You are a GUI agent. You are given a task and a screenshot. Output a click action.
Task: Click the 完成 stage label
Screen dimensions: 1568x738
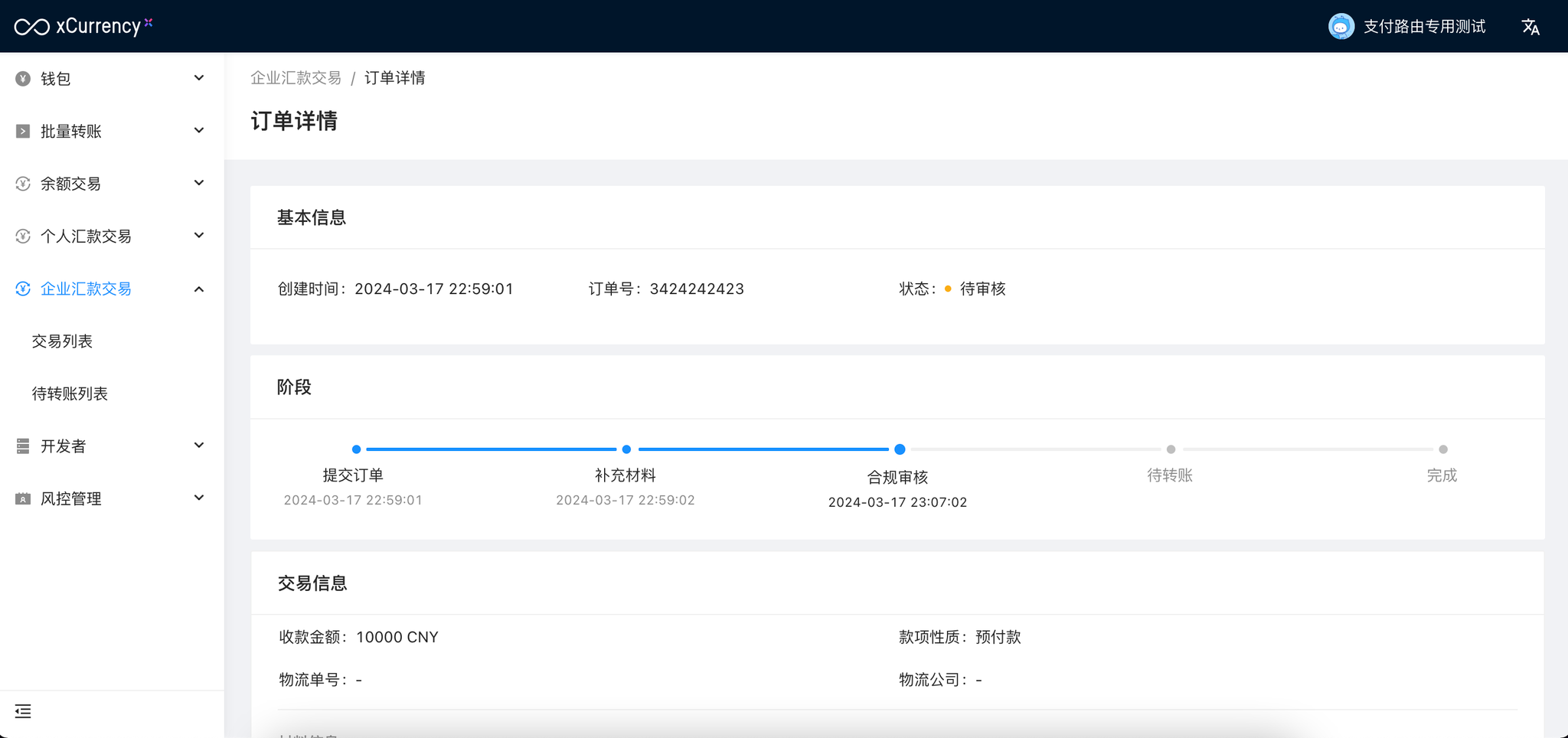tap(1442, 475)
